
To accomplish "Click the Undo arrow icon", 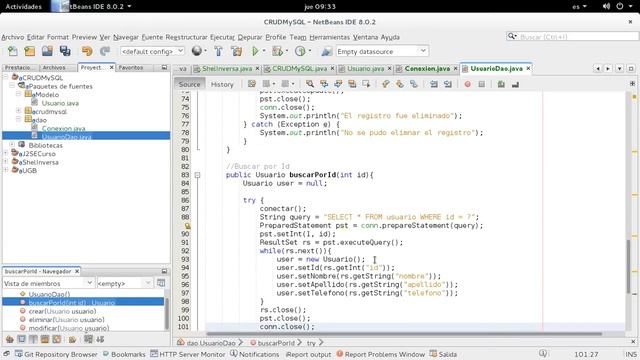I will tap(87, 51).
